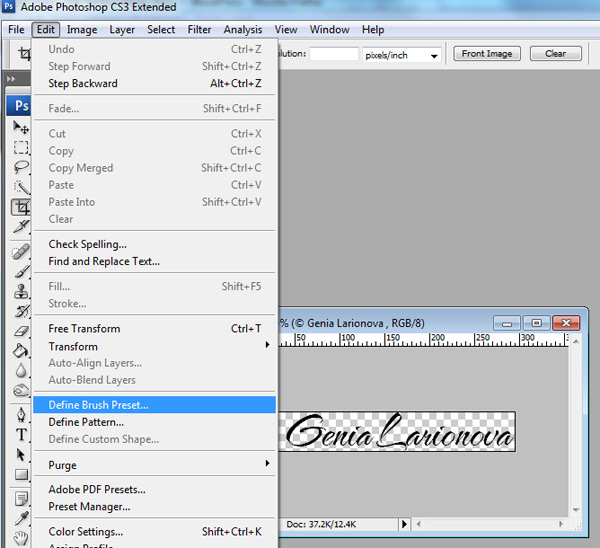Click the Doc: 37.2K/12.4K status text

coord(321,524)
